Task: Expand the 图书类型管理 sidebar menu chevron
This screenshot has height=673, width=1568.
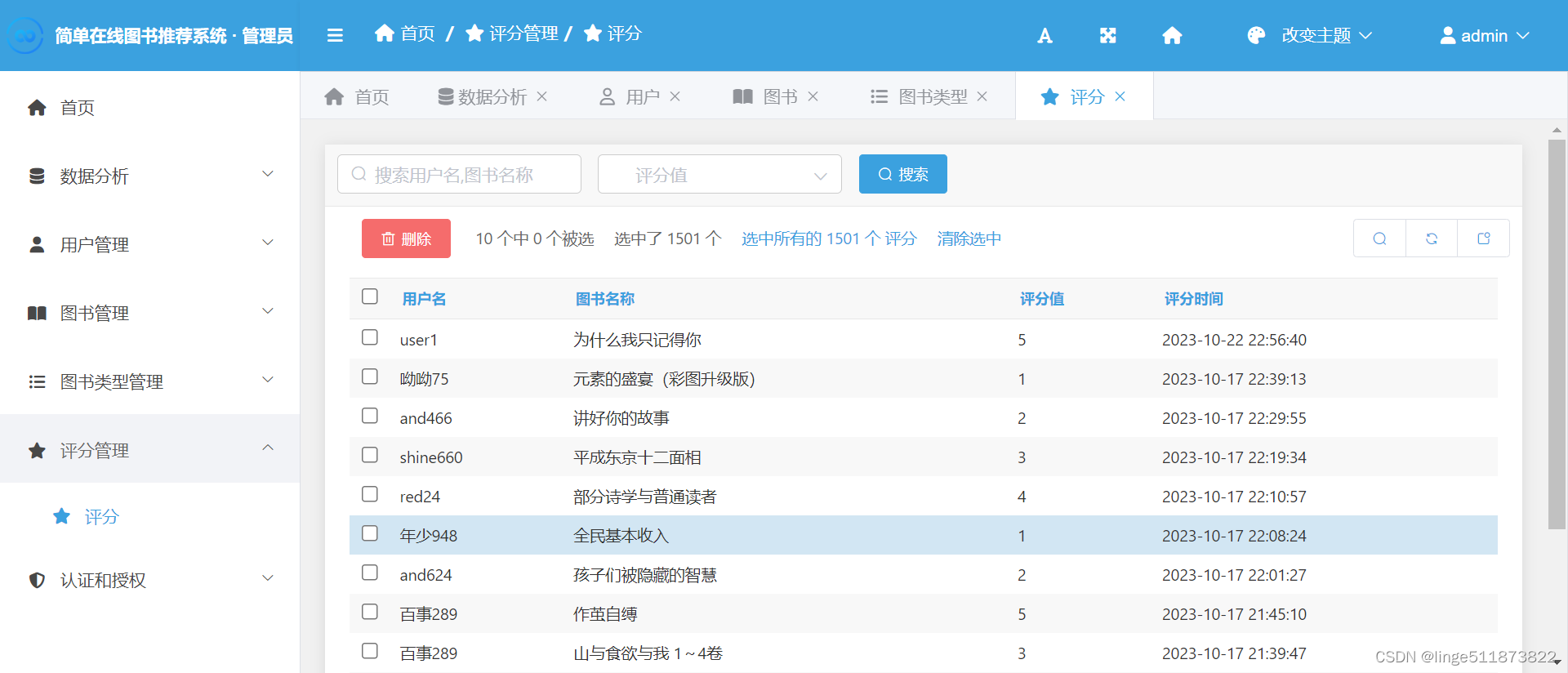Action: tap(268, 380)
